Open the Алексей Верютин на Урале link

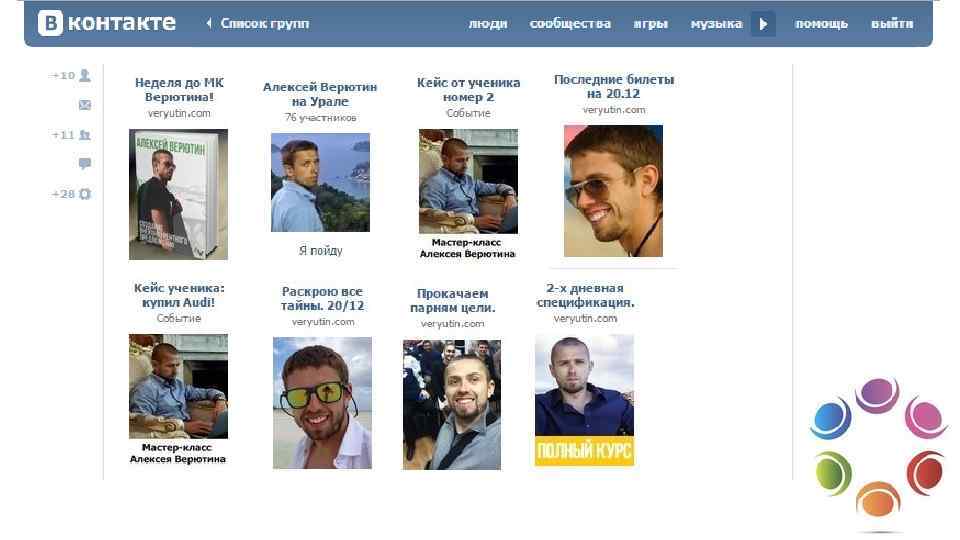(x=320, y=94)
